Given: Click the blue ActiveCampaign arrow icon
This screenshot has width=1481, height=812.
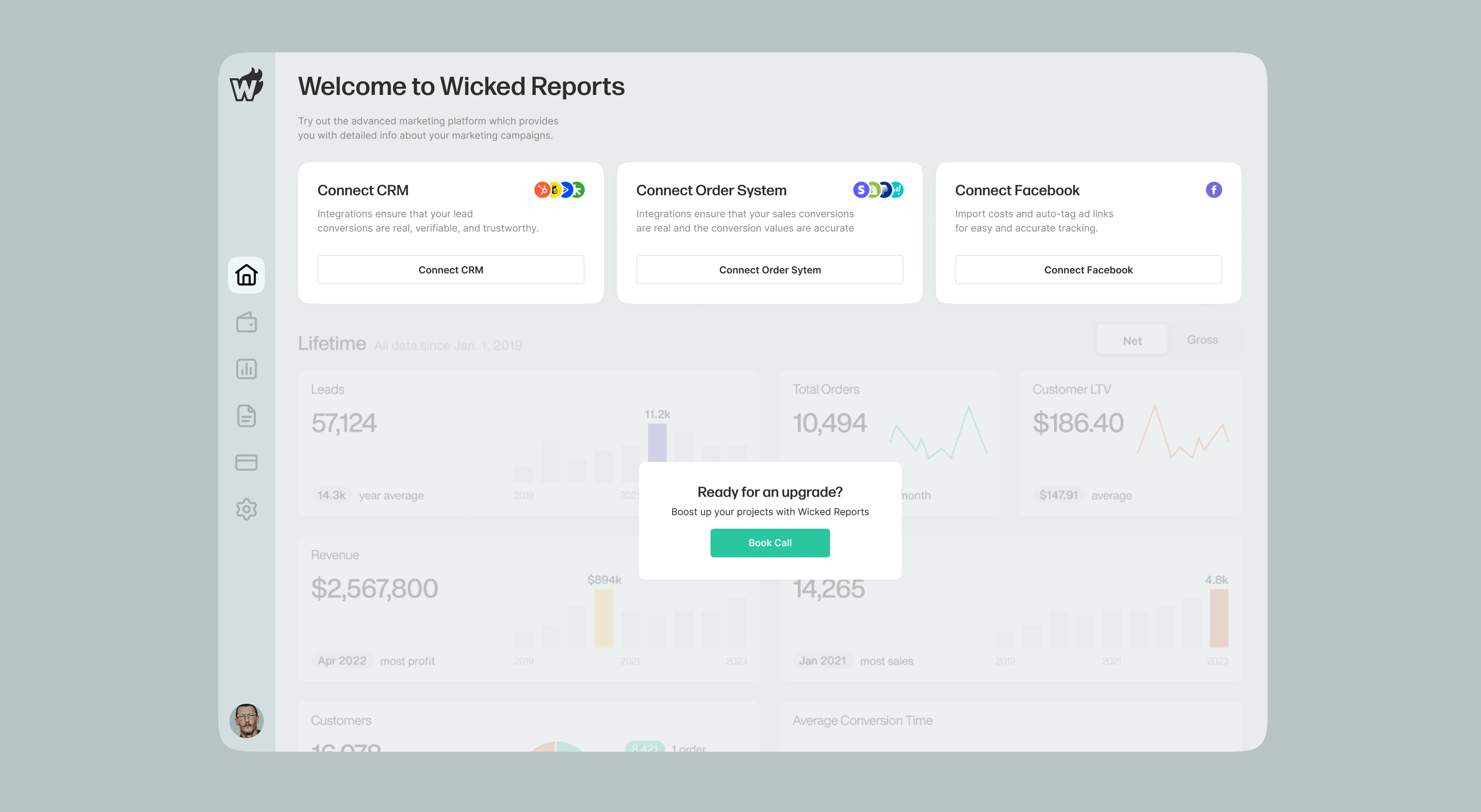Looking at the screenshot, I should [x=566, y=190].
